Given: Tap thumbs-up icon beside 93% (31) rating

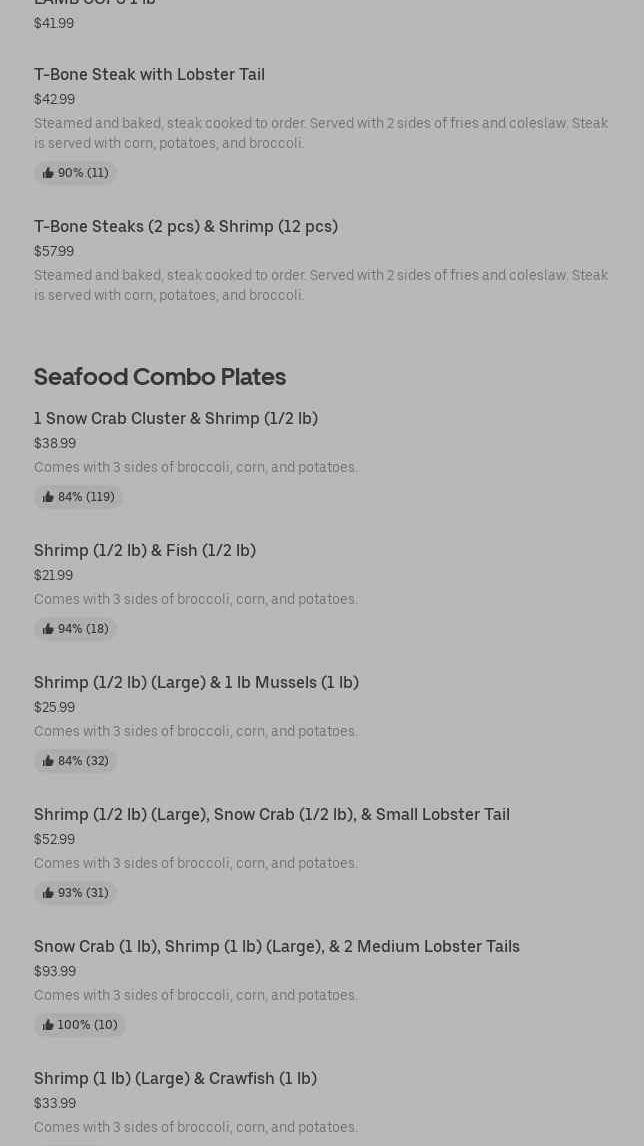Looking at the screenshot, I should 48,893.
